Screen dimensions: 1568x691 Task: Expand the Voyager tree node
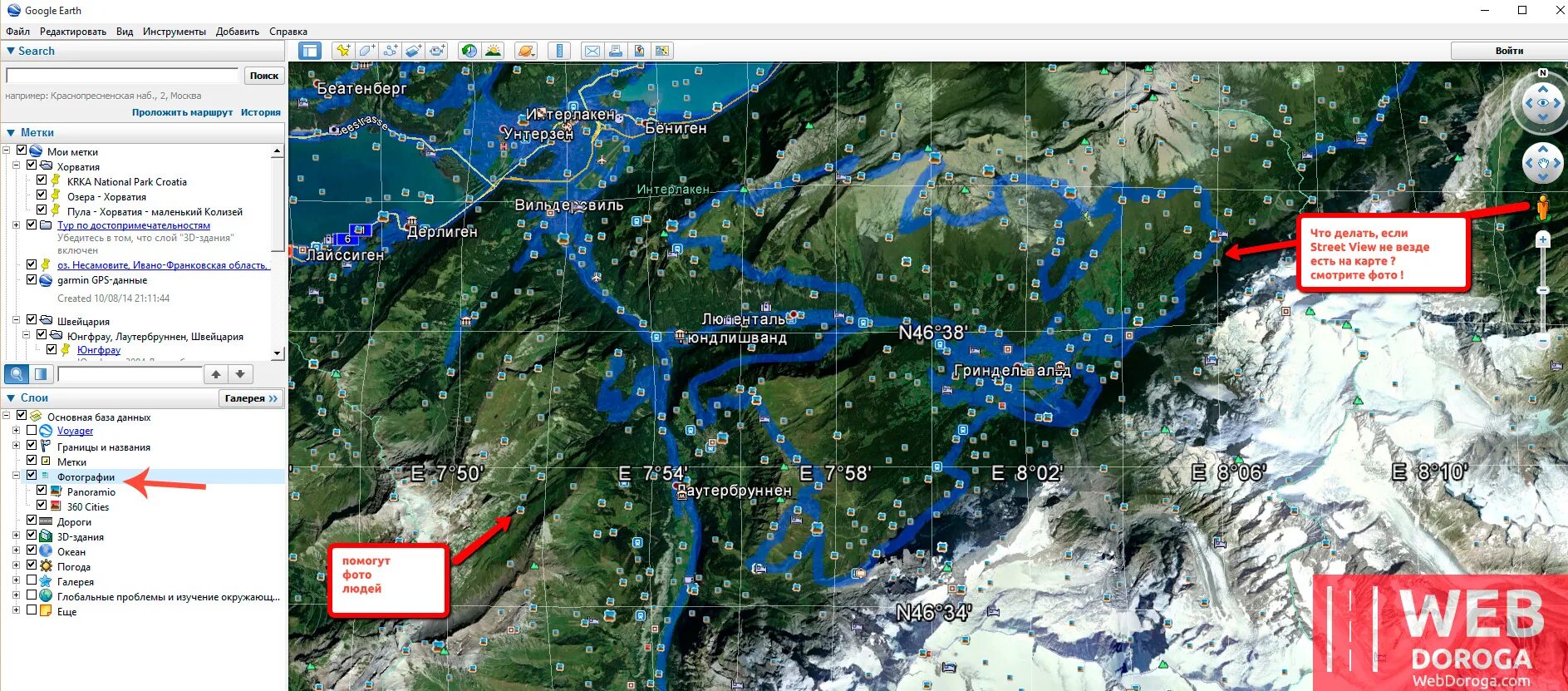(x=16, y=431)
